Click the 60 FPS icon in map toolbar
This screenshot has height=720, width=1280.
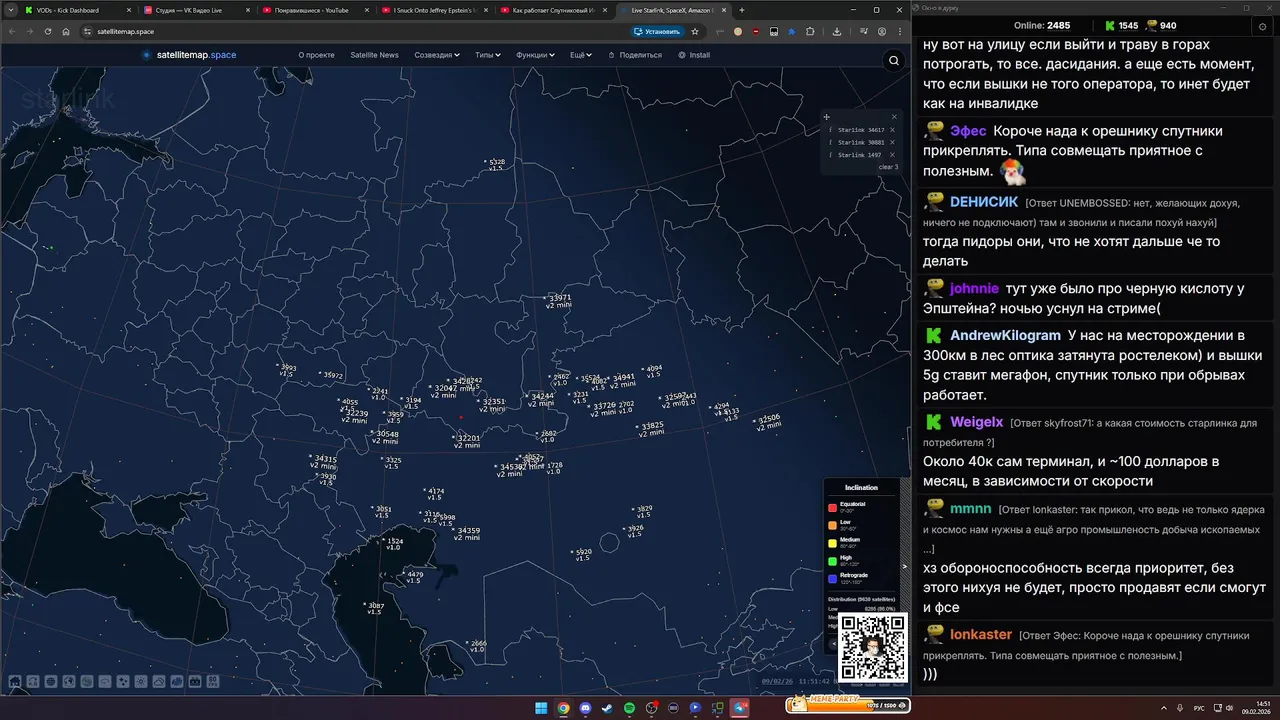tap(213, 681)
